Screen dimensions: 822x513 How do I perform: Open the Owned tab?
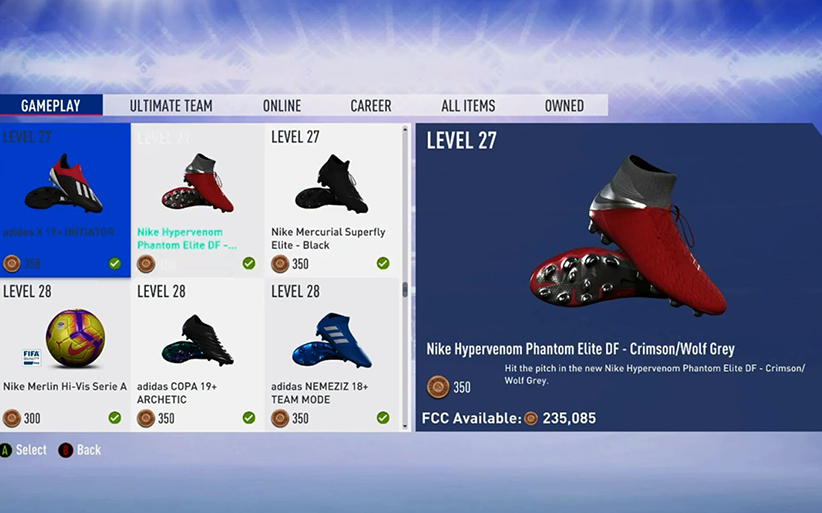click(564, 106)
